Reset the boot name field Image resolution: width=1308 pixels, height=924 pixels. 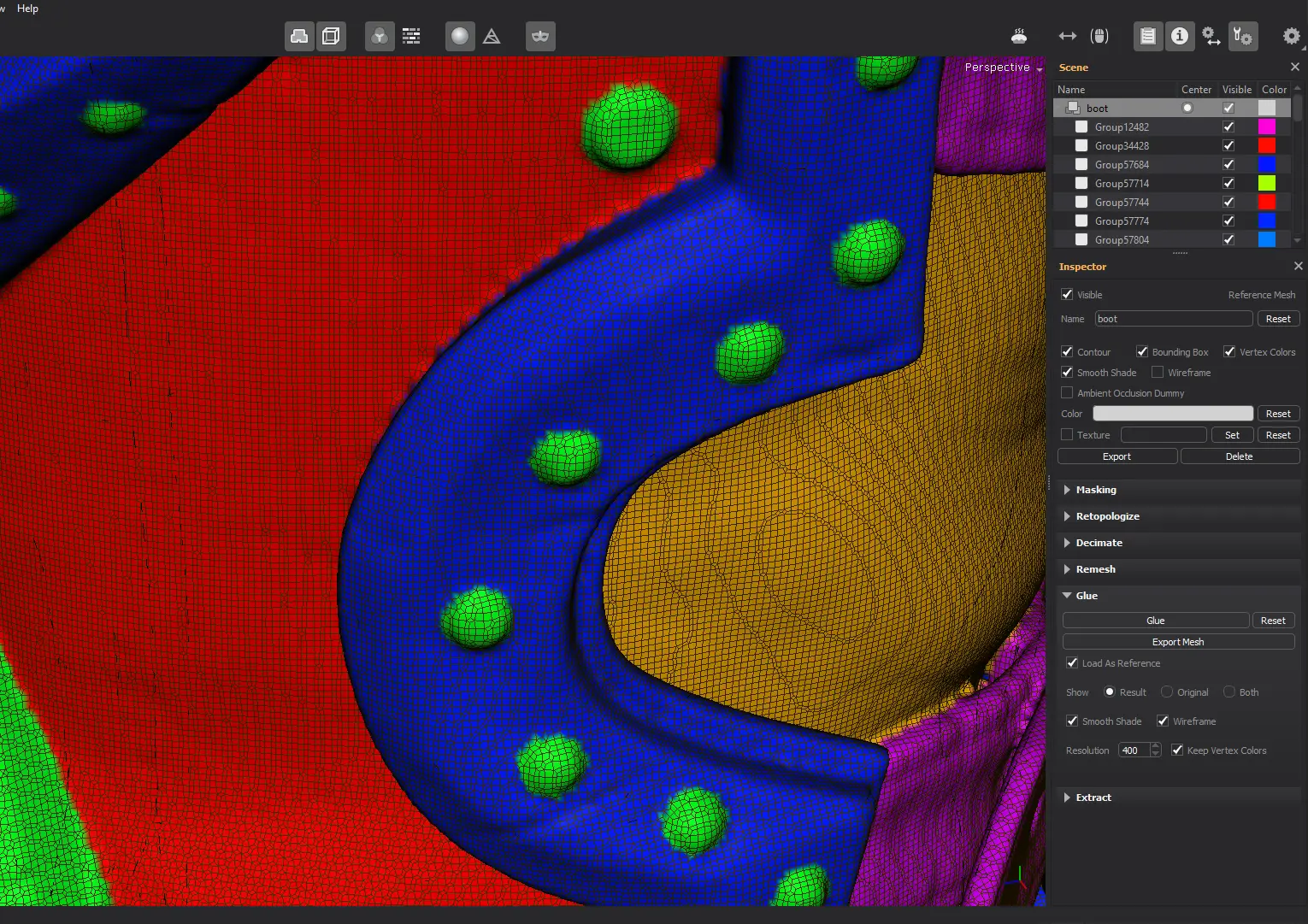point(1278,319)
